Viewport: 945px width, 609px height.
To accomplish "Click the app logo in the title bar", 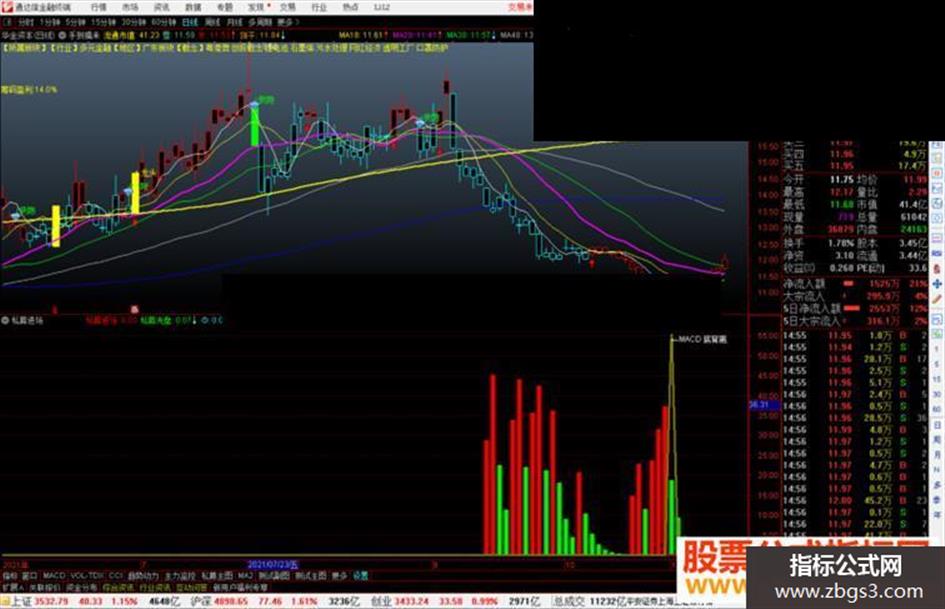I will point(7,7).
